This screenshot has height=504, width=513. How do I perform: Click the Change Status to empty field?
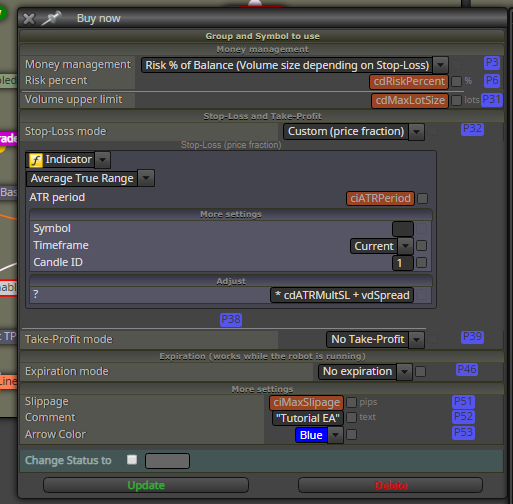click(x=167, y=461)
